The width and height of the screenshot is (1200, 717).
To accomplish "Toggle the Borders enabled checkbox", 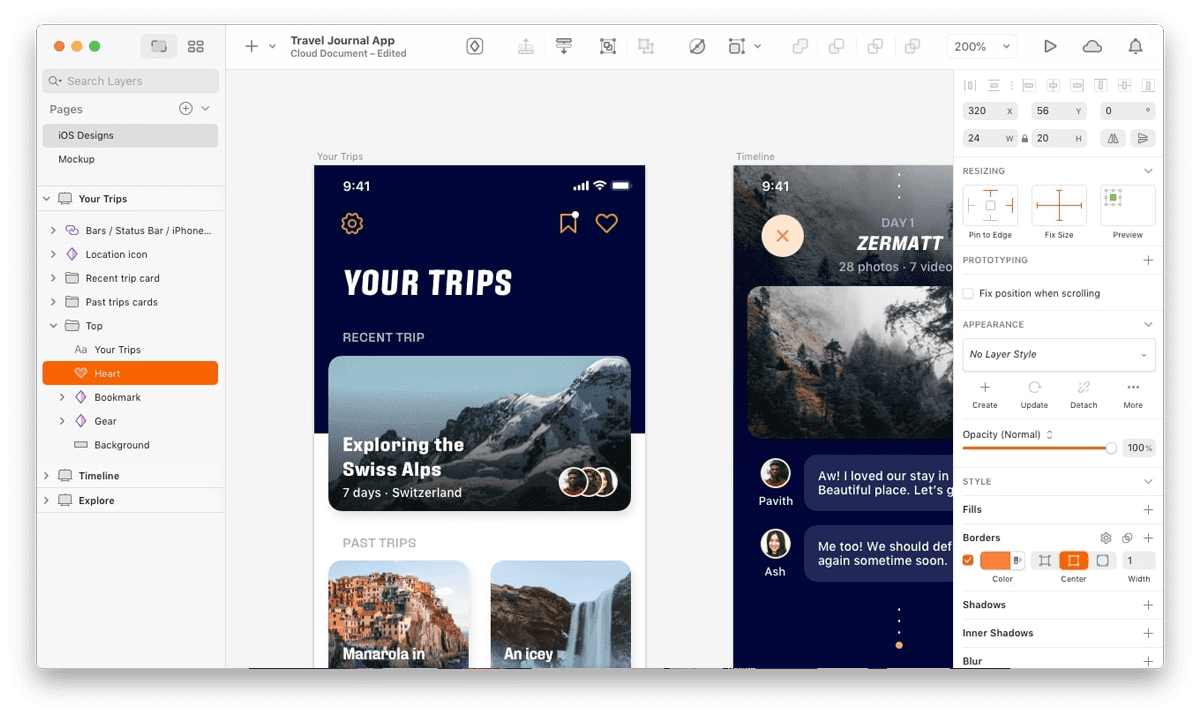I will pyautogui.click(x=968, y=561).
